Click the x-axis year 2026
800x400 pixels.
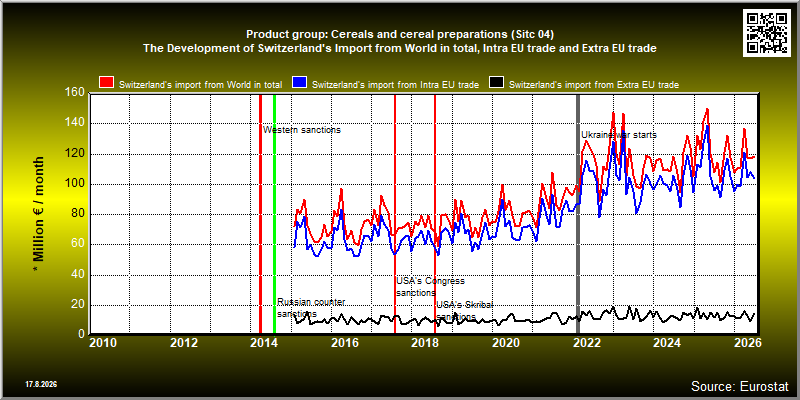click(x=746, y=342)
